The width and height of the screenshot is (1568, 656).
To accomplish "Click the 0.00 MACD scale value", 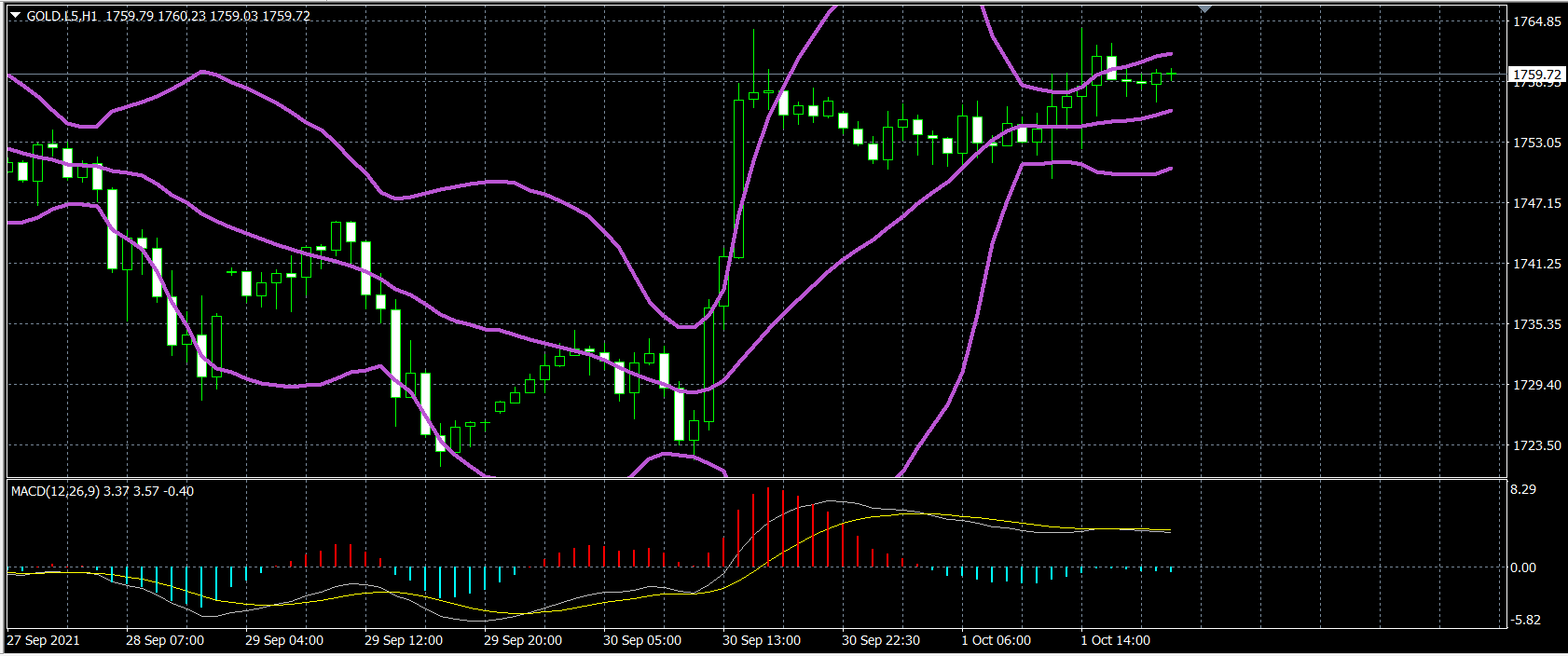I will click(1523, 567).
